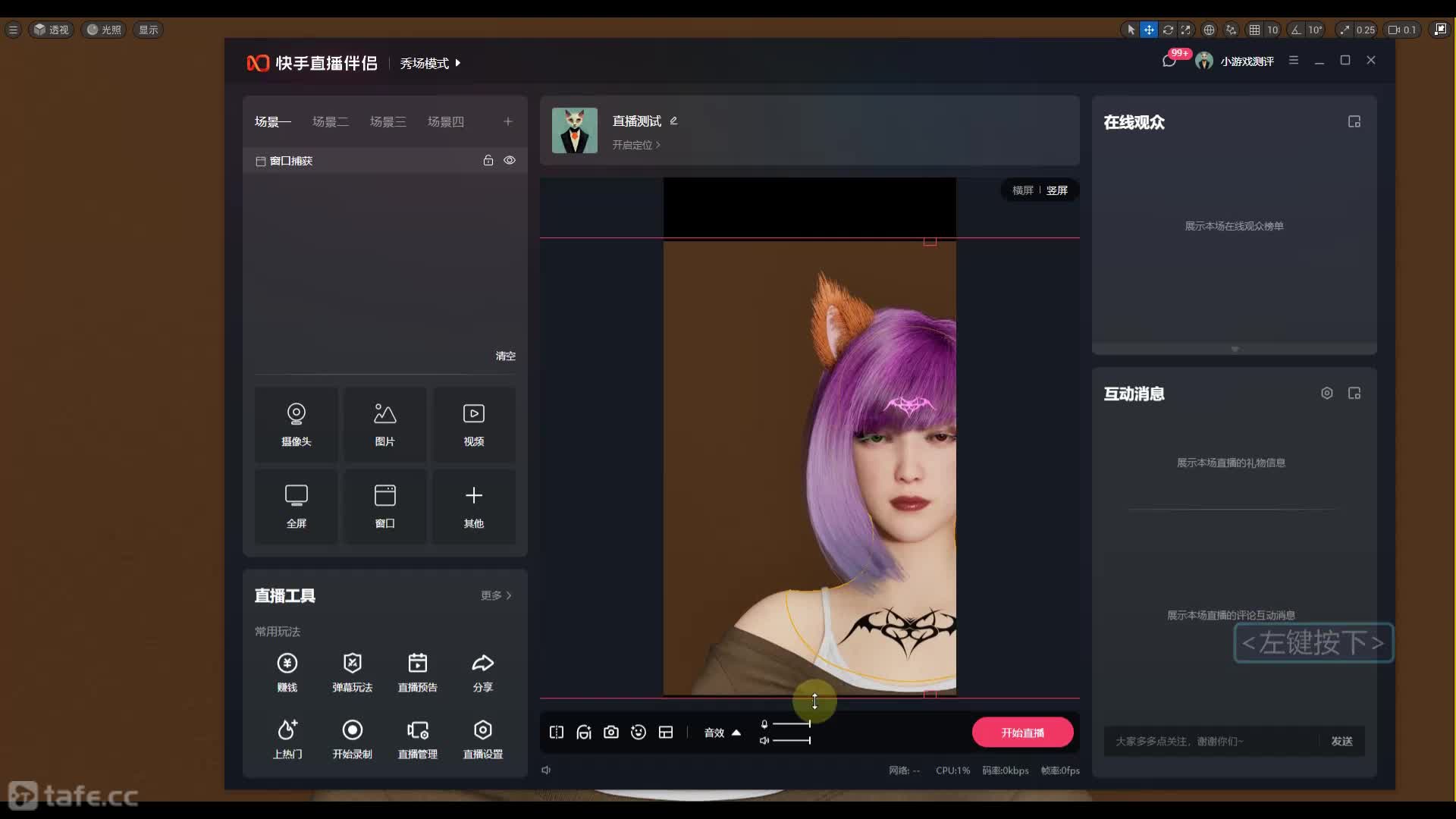Switch preview to 竖屏 portrait

(1057, 190)
